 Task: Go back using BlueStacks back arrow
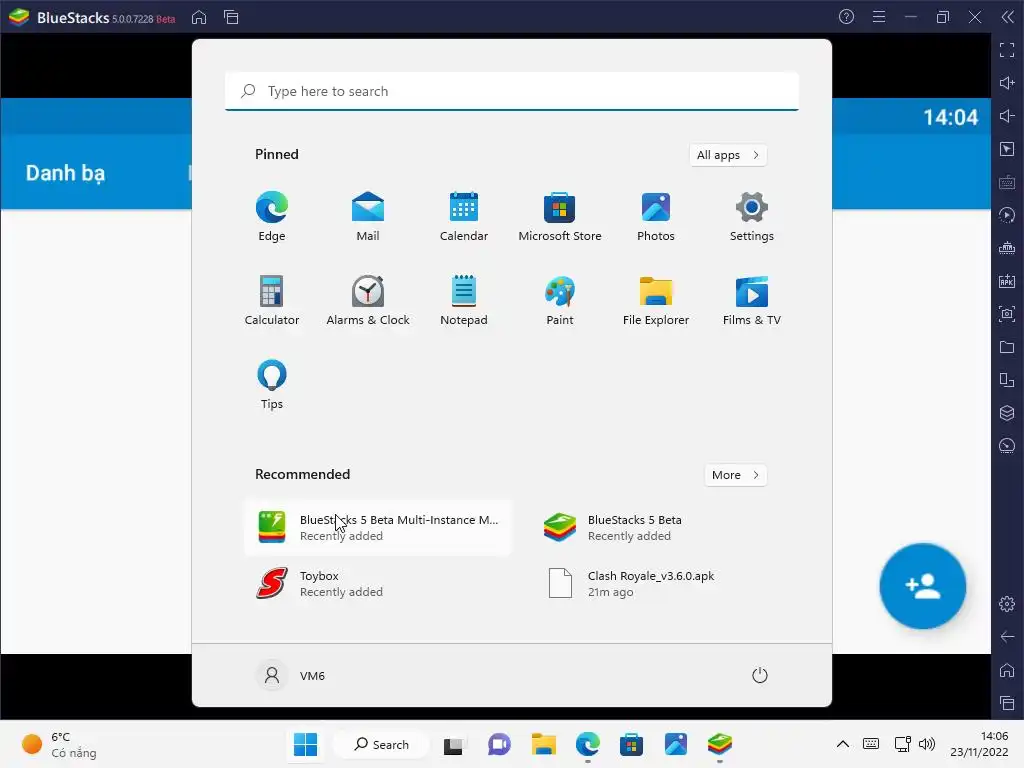[x=1007, y=637]
